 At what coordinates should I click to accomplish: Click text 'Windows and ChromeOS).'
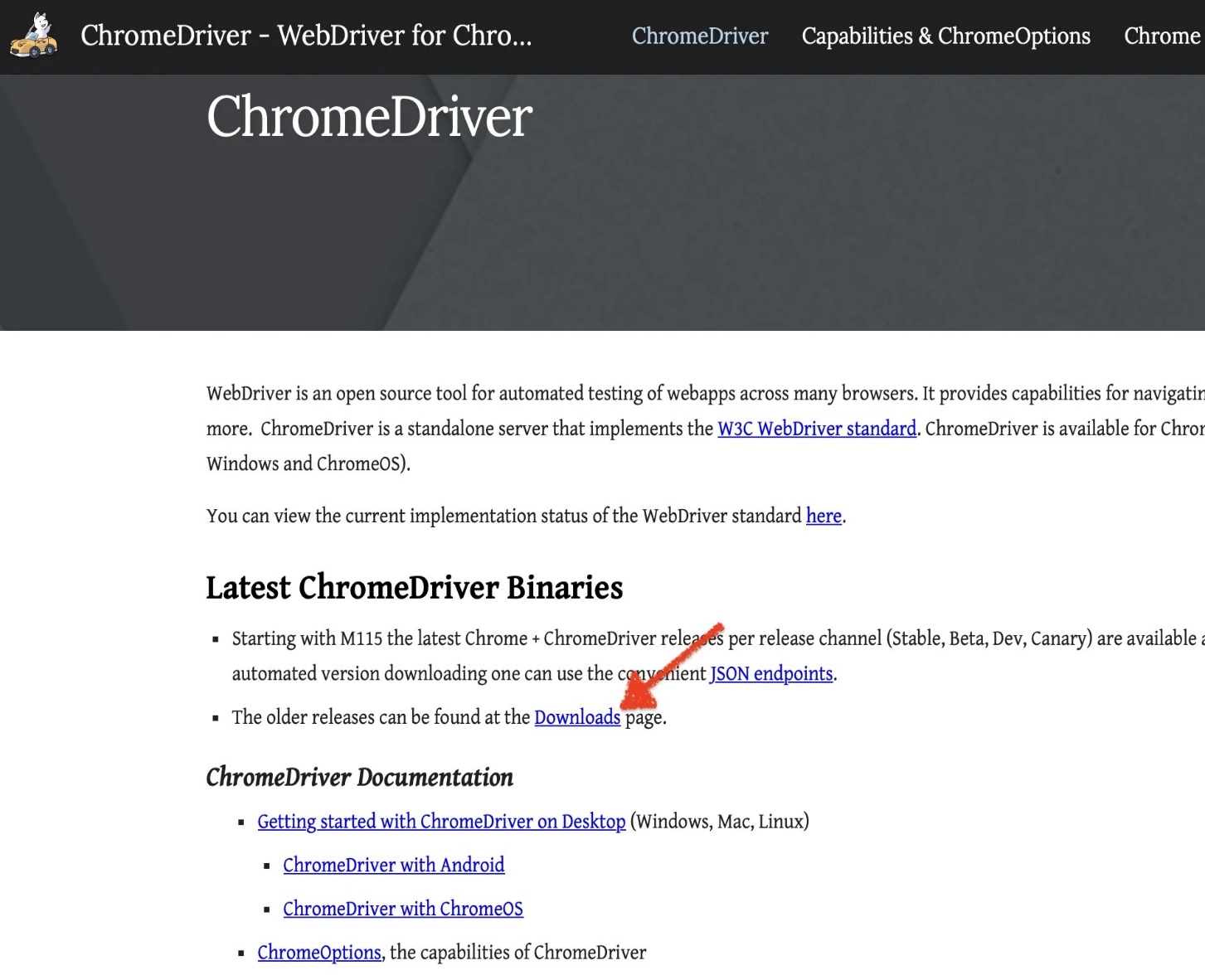(309, 463)
